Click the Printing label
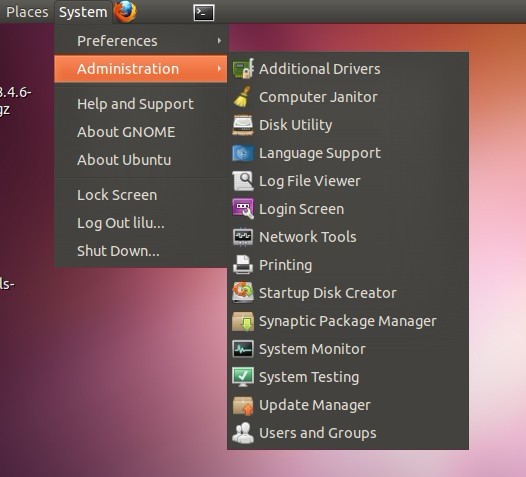Image resolution: width=526 pixels, height=477 pixels. tap(285, 265)
